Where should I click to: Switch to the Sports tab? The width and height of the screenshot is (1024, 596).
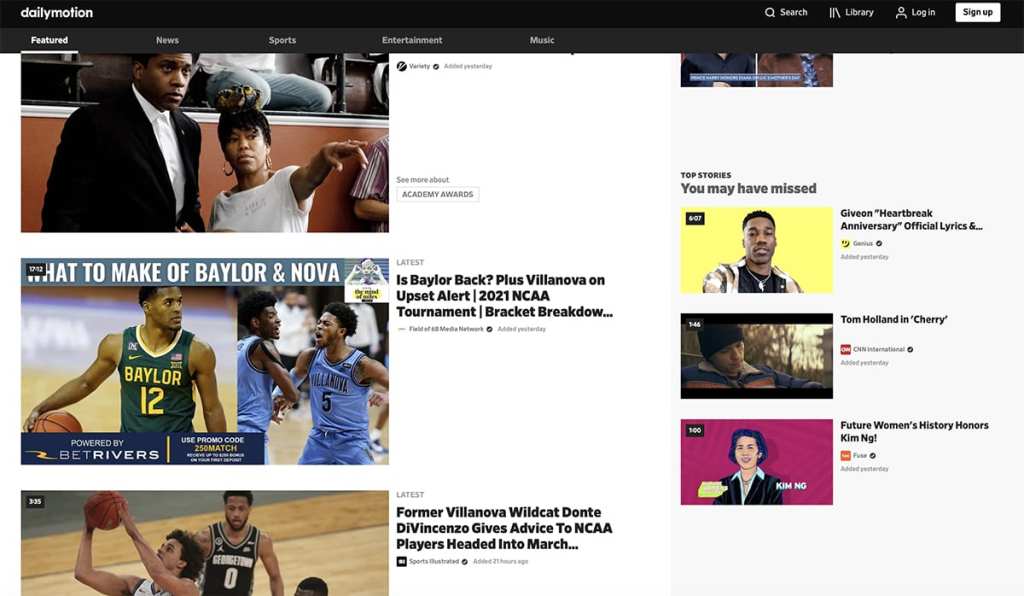point(282,40)
